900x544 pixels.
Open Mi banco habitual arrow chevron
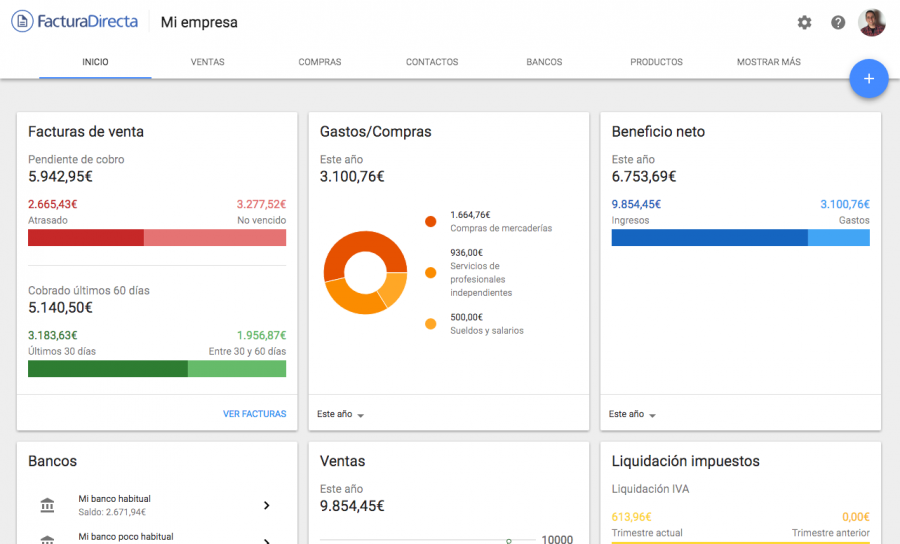[266, 506]
